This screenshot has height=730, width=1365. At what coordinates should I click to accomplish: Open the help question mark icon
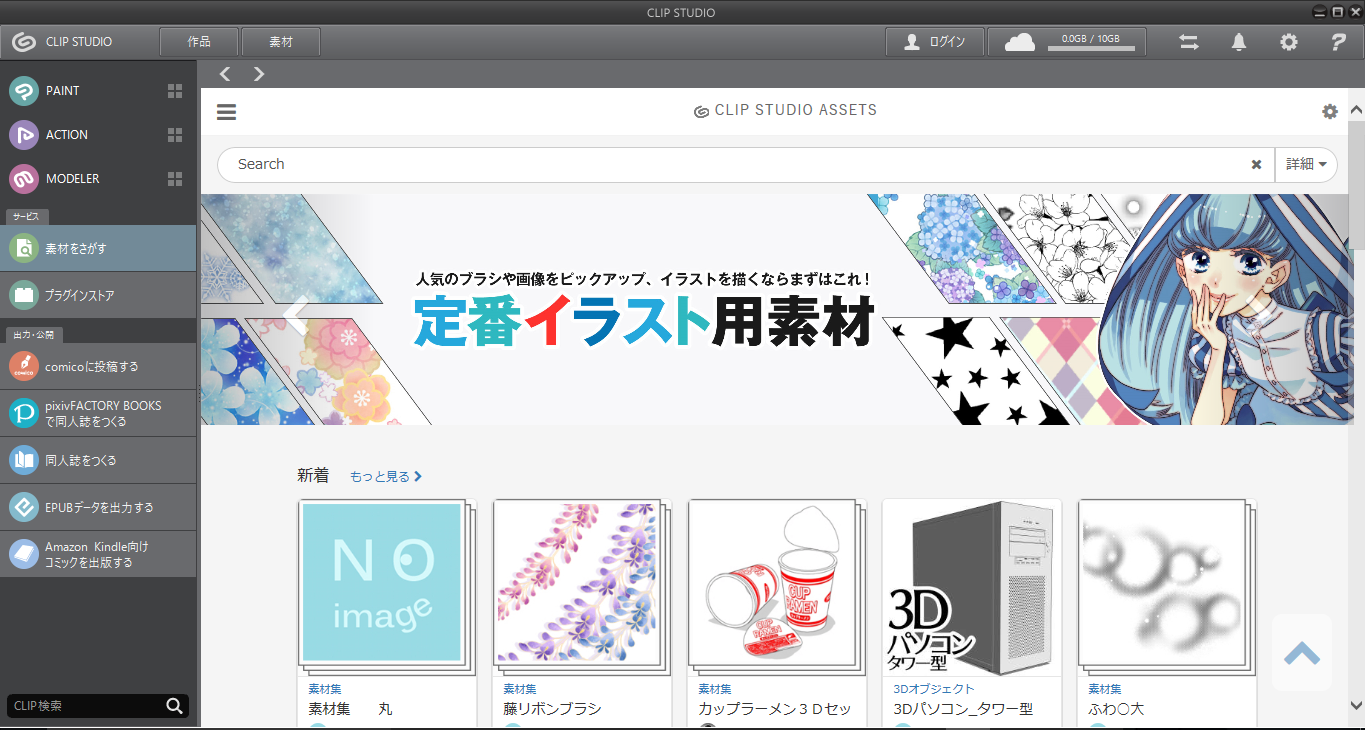coord(1339,42)
